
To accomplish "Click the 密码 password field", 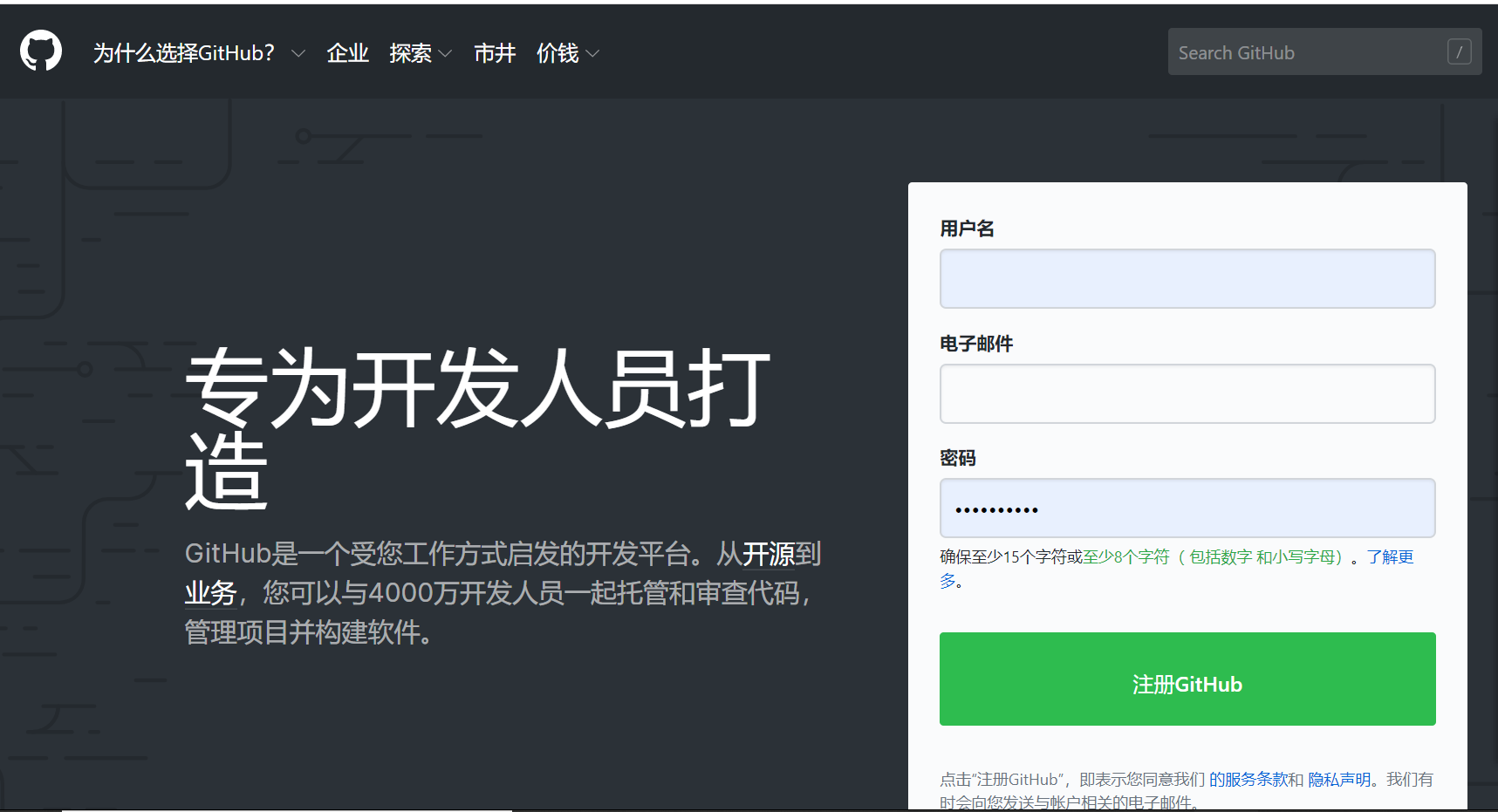I will pyautogui.click(x=1187, y=508).
